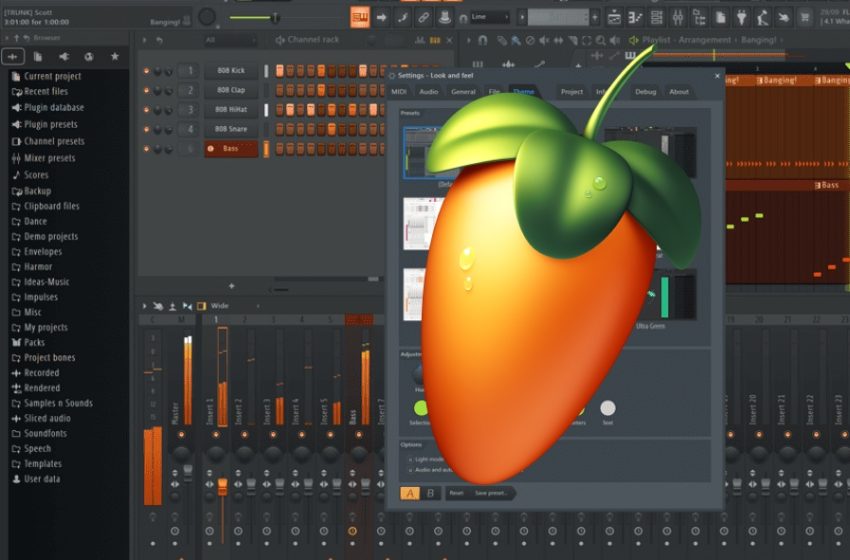
Task: Mute the 808 Clap channel
Action: pyautogui.click(x=146, y=90)
